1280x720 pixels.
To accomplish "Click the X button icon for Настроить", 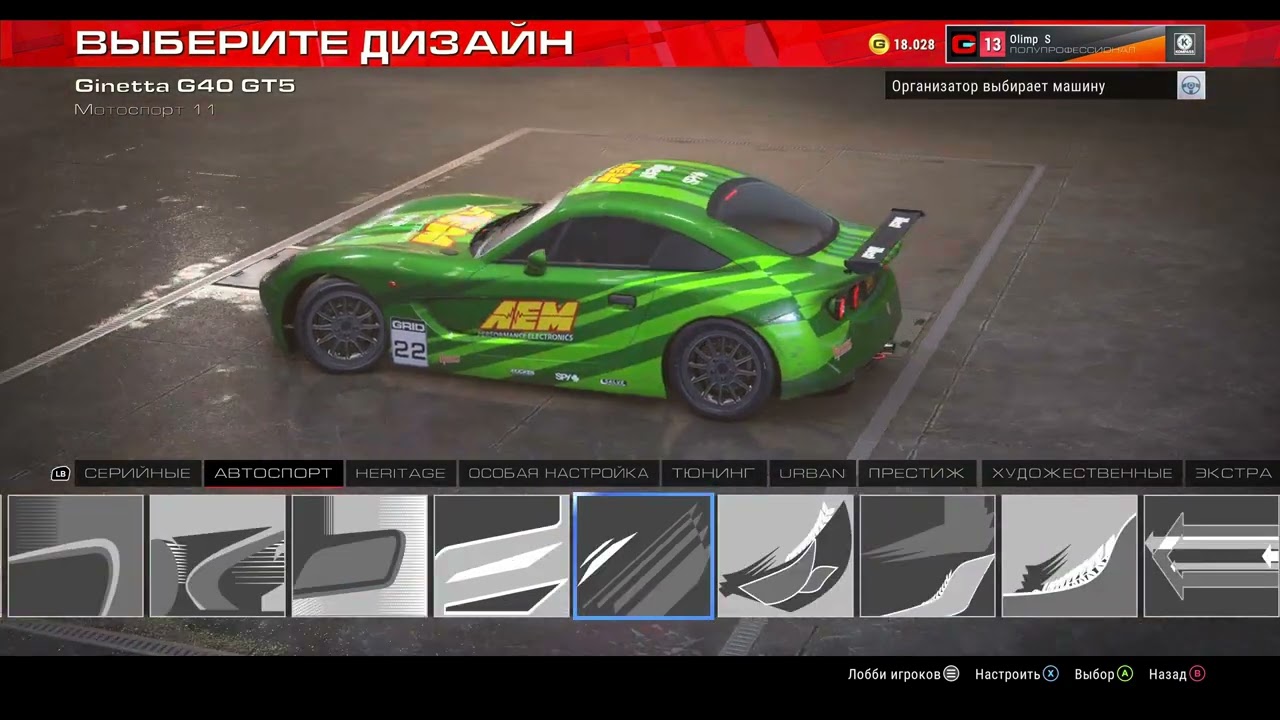I will [1051, 674].
